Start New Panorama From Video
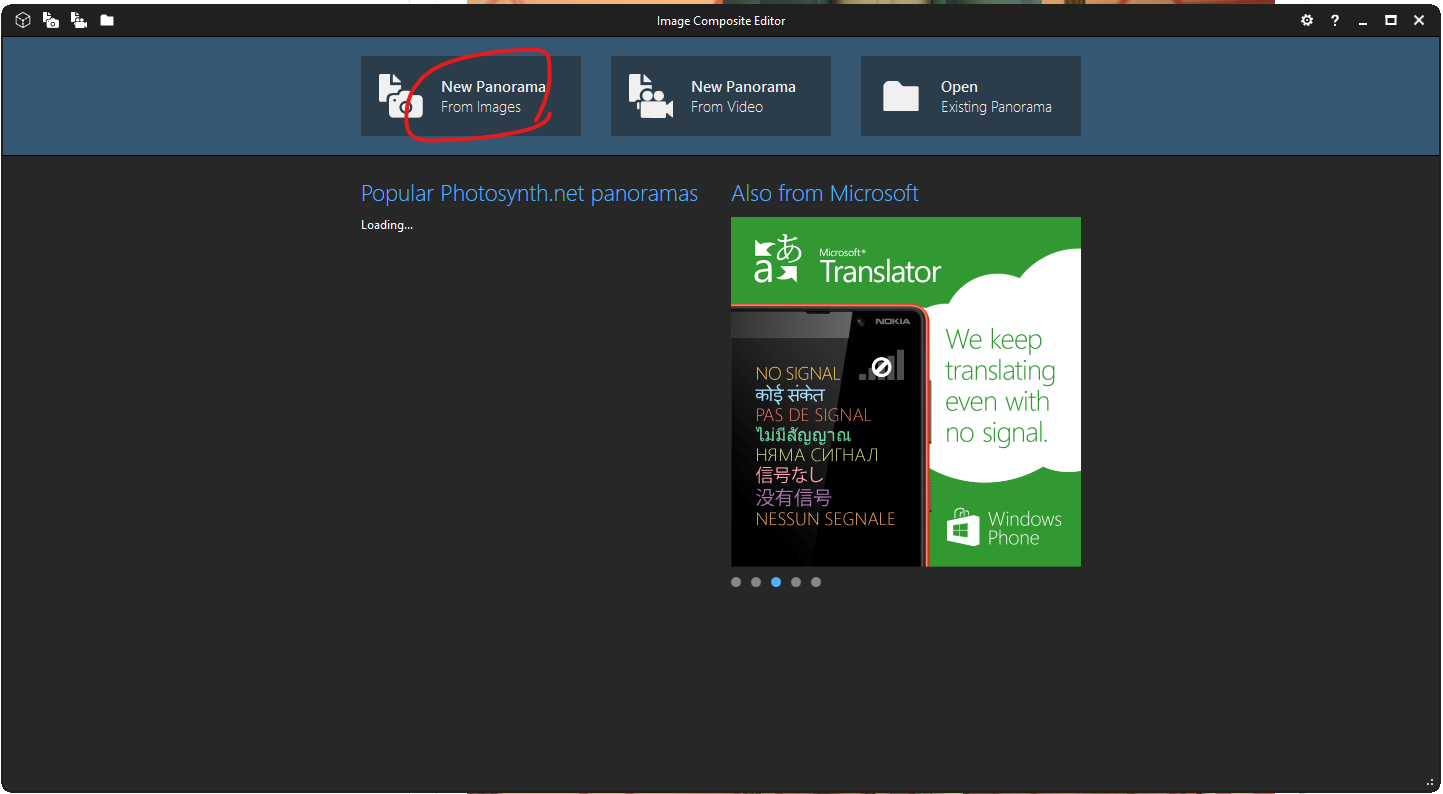 pos(721,96)
